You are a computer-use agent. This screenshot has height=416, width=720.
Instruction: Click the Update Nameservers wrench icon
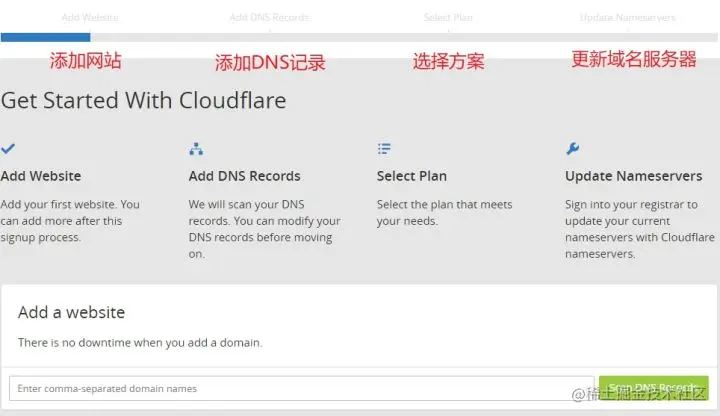573,148
